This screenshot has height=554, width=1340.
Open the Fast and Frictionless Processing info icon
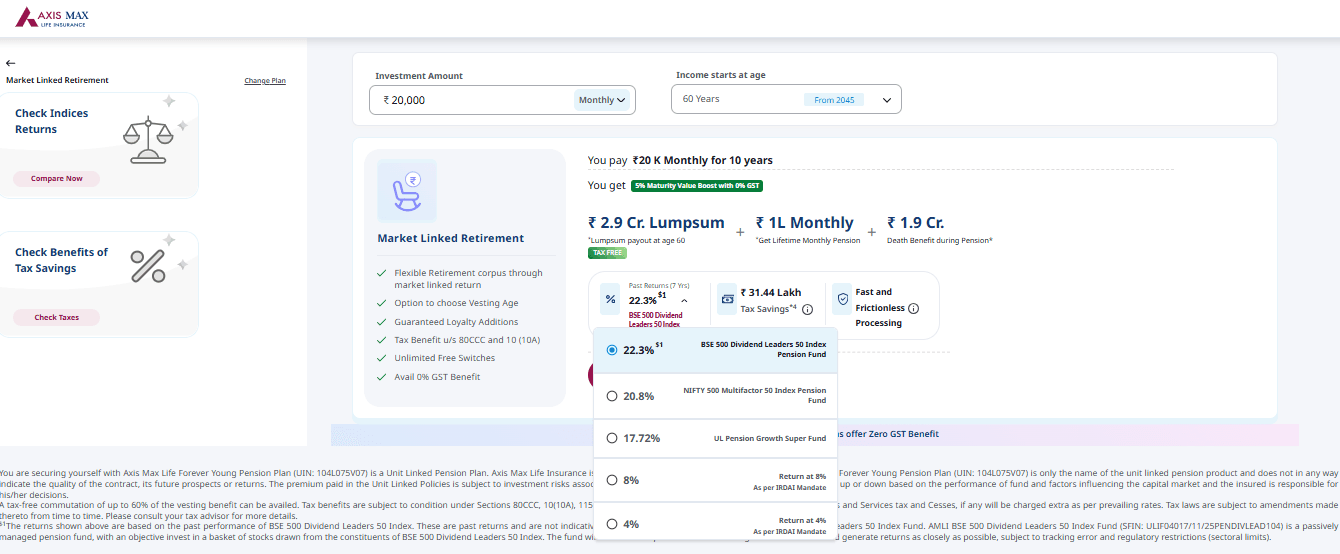click(x=913, y=308)
